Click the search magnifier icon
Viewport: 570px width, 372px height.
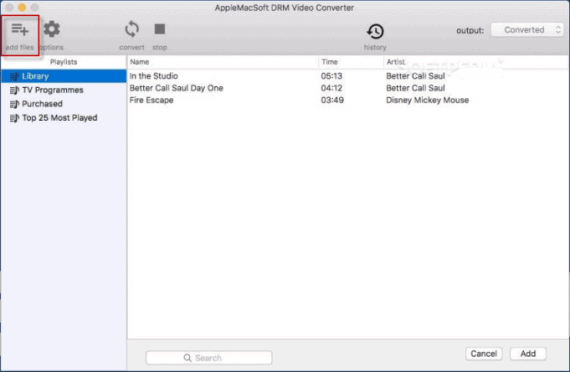187,358
